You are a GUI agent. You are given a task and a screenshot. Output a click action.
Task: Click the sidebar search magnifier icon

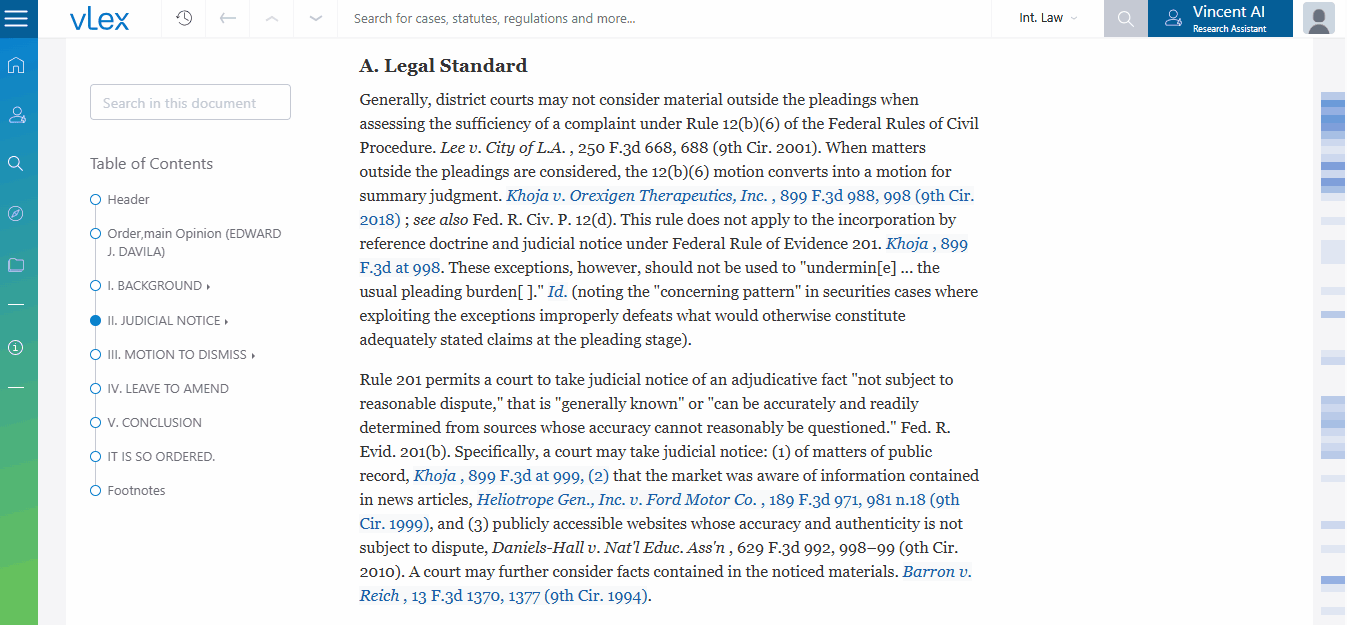[16, 163]
